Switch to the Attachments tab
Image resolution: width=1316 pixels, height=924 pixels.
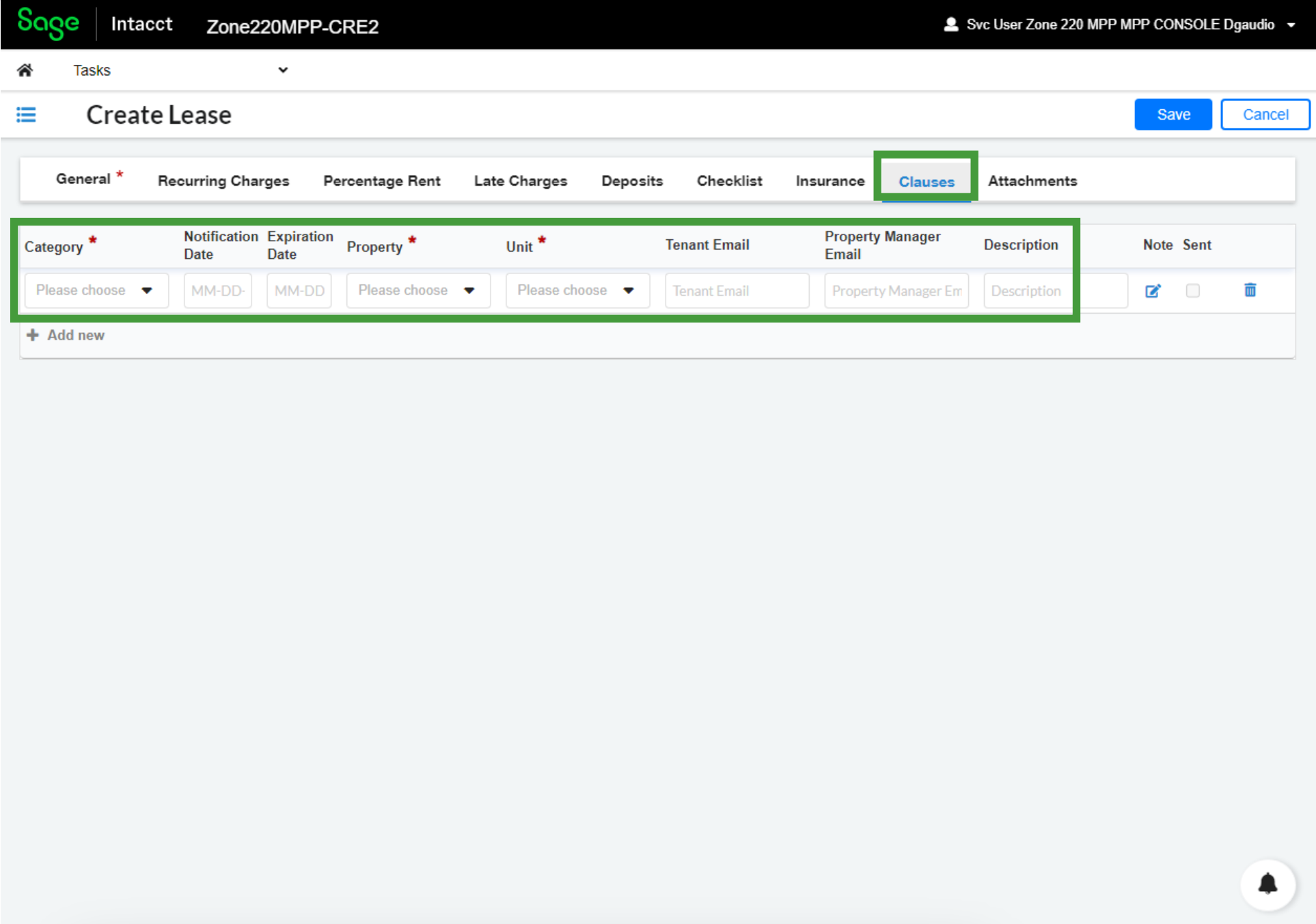tap(1032, 181)
